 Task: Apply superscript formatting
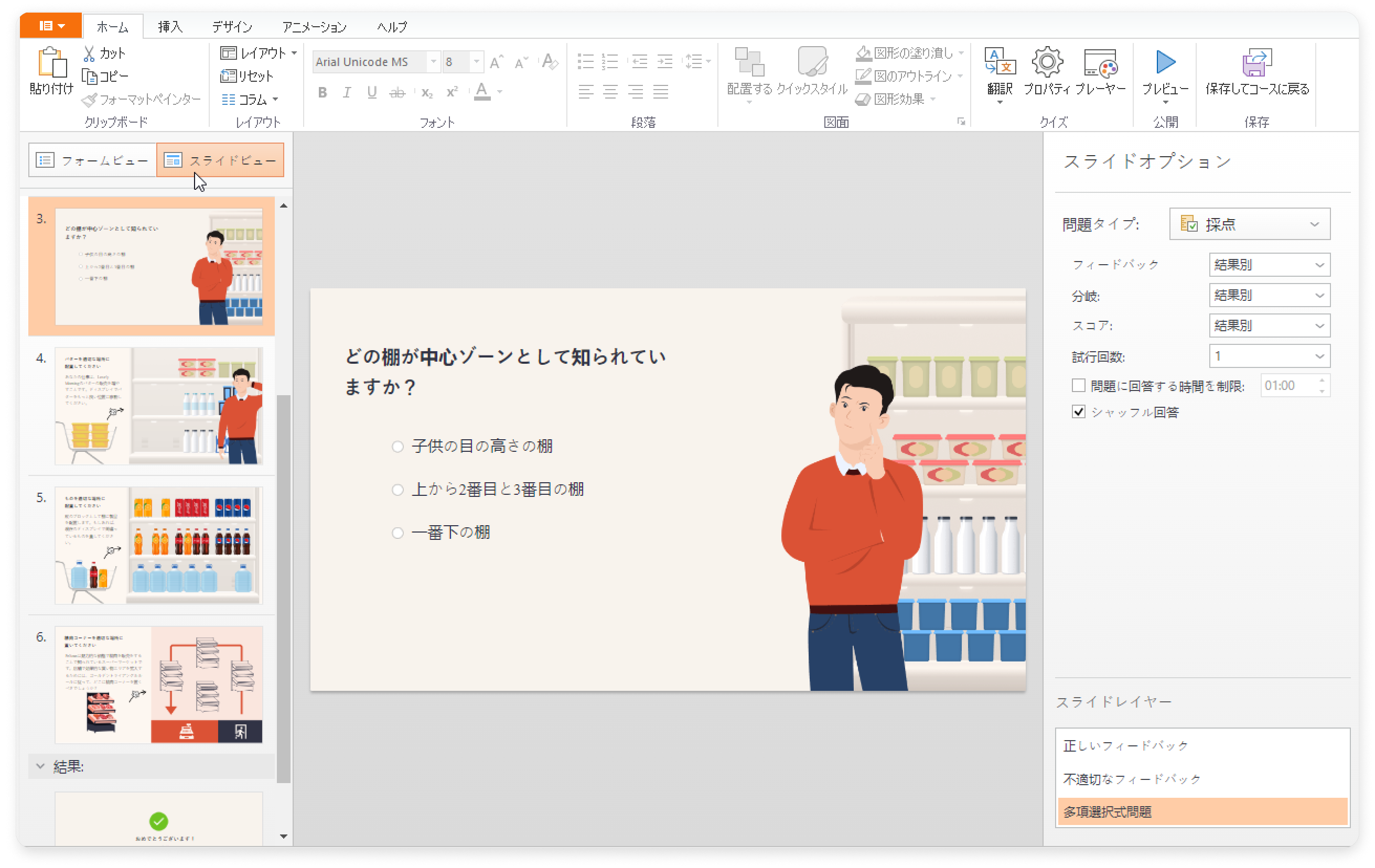click(452, 92)
